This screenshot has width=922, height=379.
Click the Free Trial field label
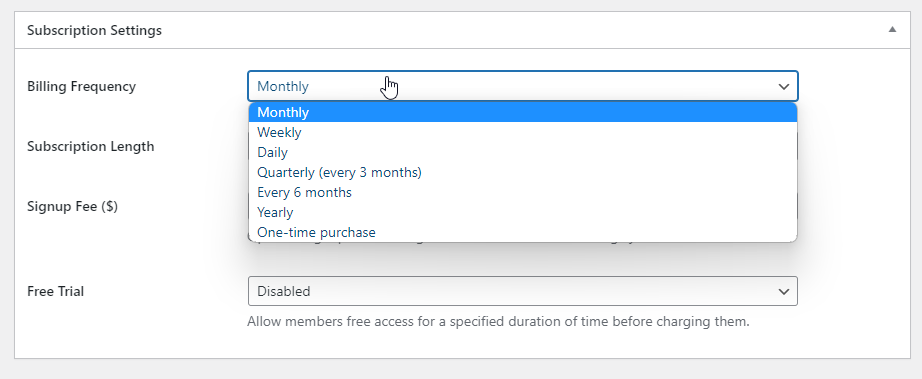55,291
